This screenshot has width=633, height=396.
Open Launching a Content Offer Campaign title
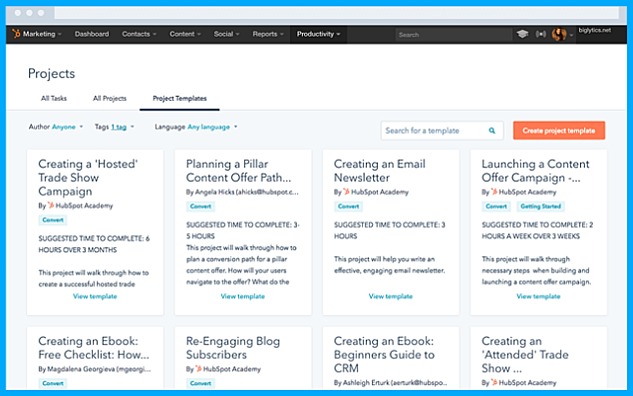pyautogui.click(x=535, y=171)
